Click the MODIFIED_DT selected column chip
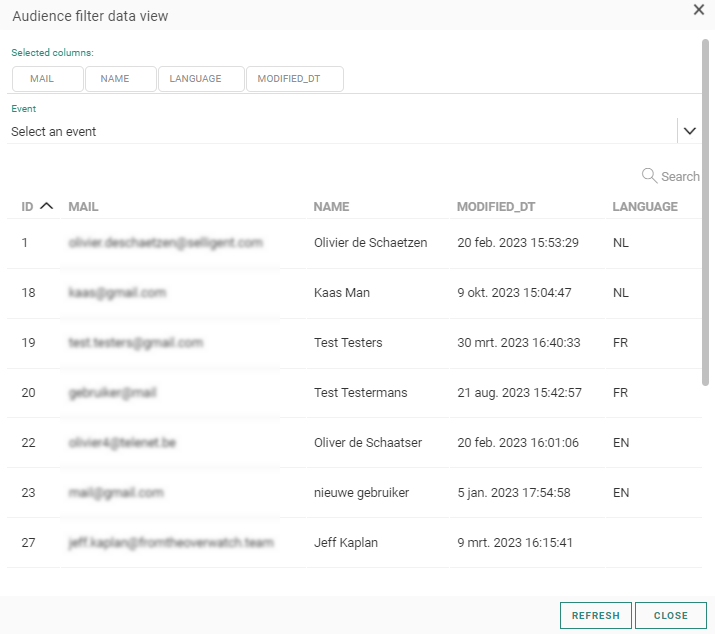 click(x=295, y=79)
